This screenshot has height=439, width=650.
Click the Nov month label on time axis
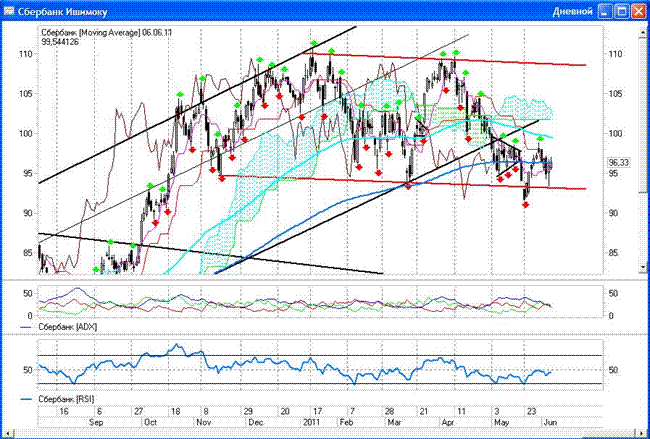tap(204, 422)
